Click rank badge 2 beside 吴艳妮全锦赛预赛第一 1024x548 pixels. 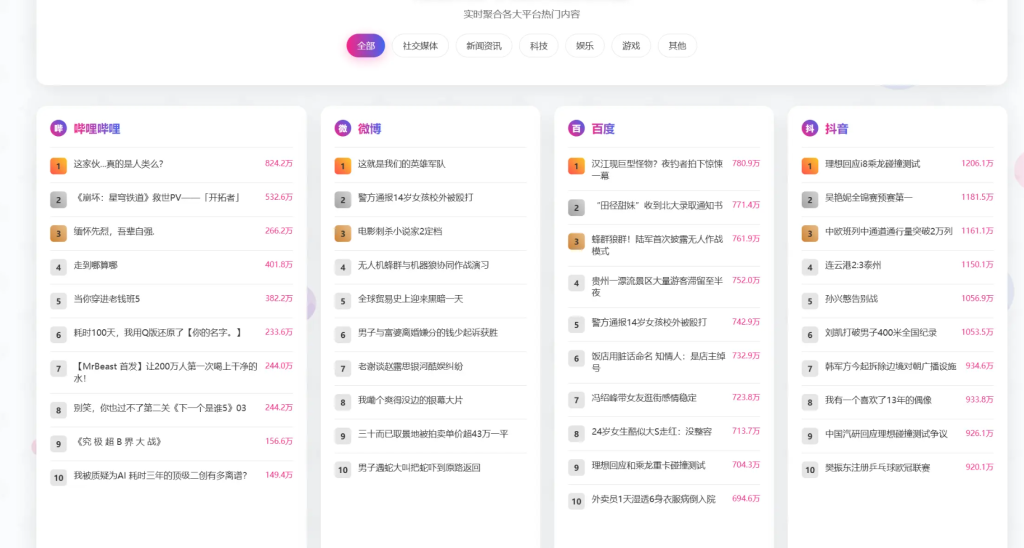point(810,200)
